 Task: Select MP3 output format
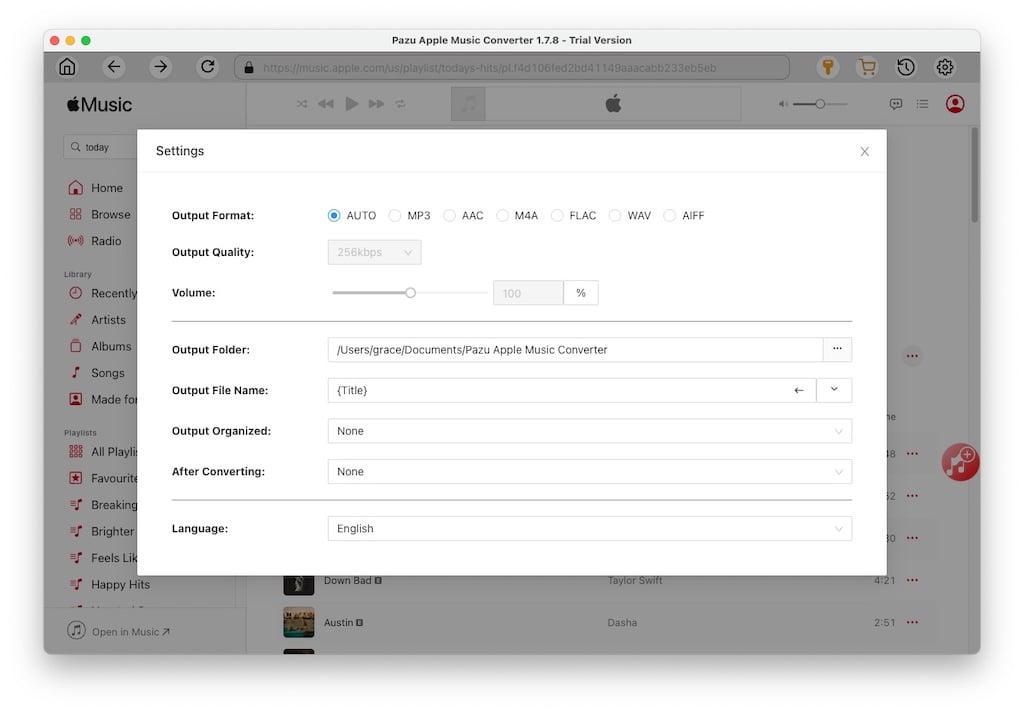tap(394, 216)
